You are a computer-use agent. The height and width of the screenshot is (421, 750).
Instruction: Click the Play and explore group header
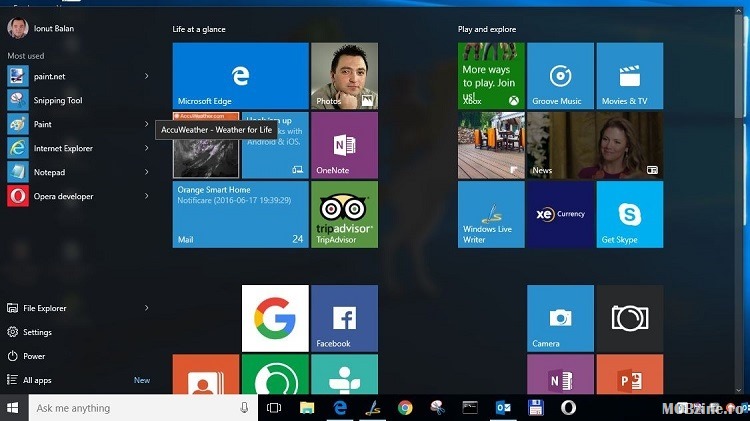(487, 29)
